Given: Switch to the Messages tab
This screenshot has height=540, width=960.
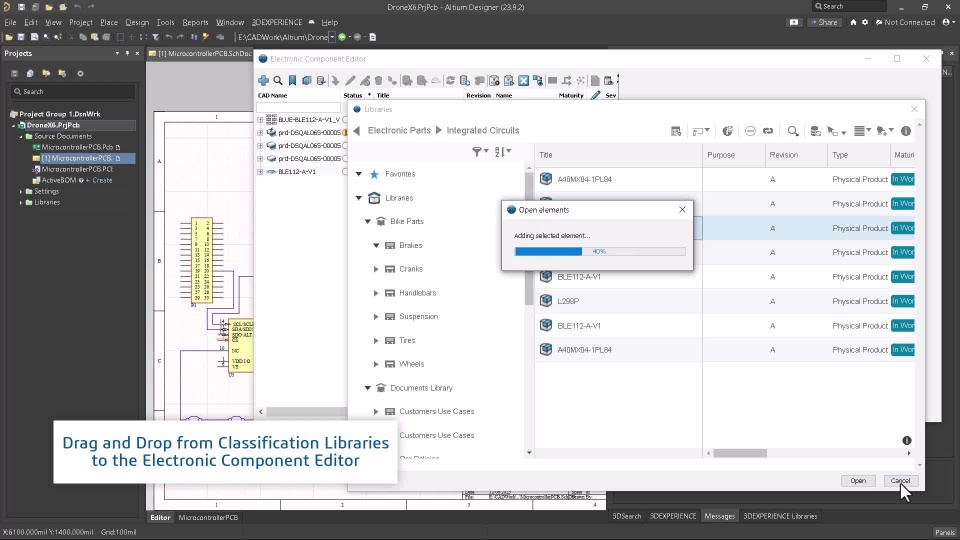Looking at the screenshot, I should [x=719, y=516].
